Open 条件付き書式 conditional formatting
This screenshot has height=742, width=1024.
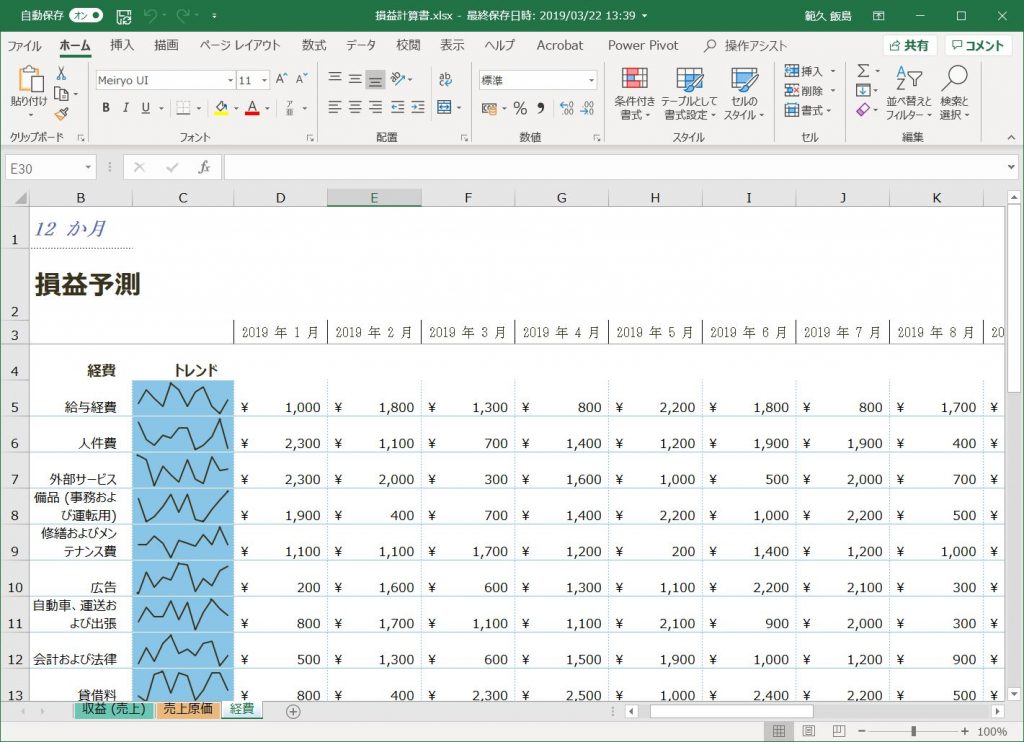634,92
